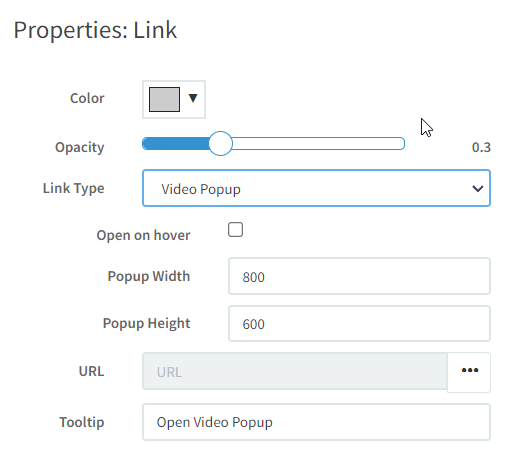Open the Link Type dropdown showing Video Popup
The height and width of the screenshot is (451, 506).
[x=316, y=188]
